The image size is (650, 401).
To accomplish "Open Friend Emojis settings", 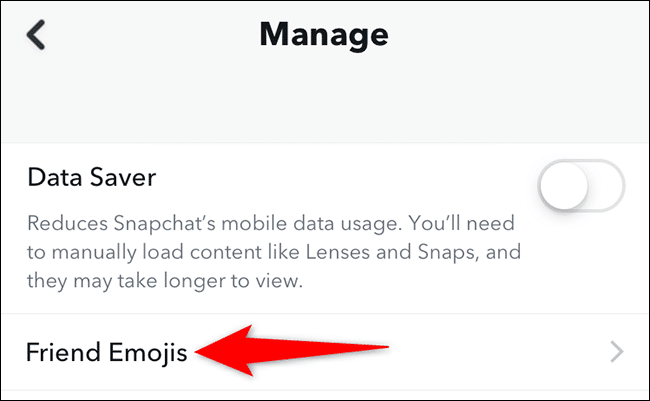I will click(107, 352).
